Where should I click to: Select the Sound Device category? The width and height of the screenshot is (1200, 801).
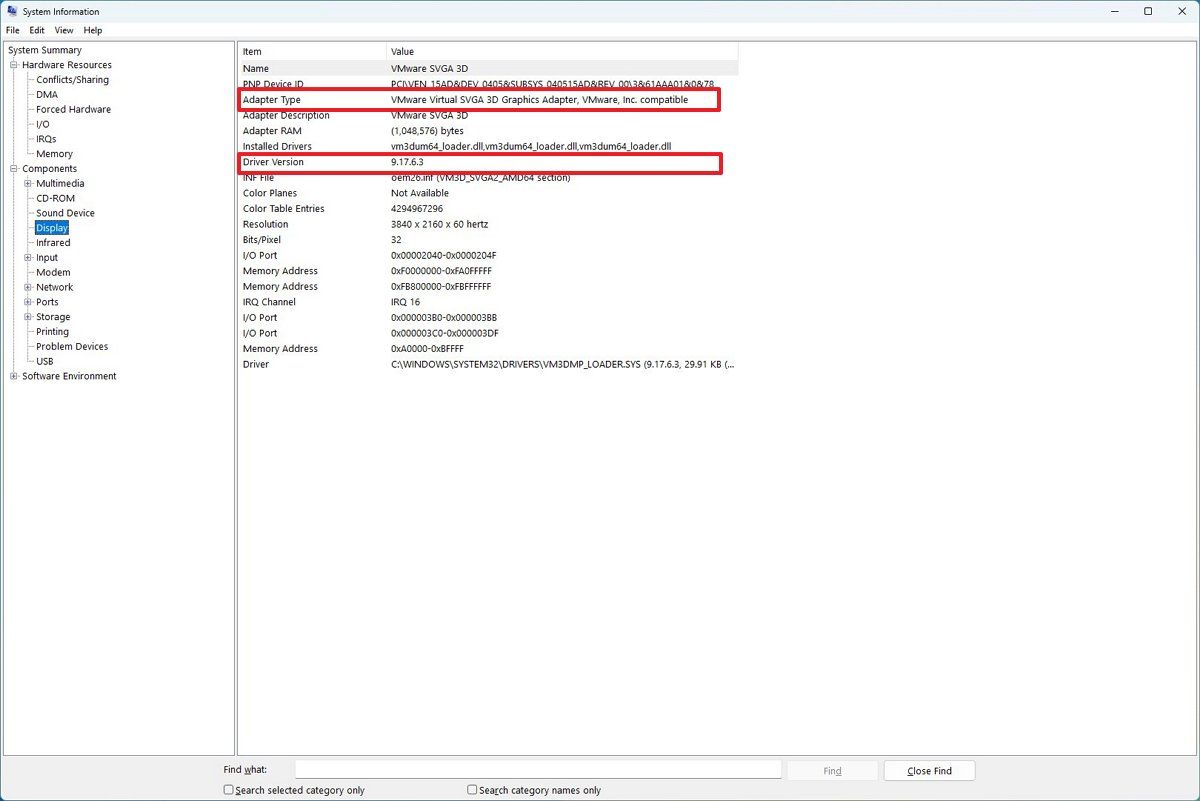coord(67,212)
